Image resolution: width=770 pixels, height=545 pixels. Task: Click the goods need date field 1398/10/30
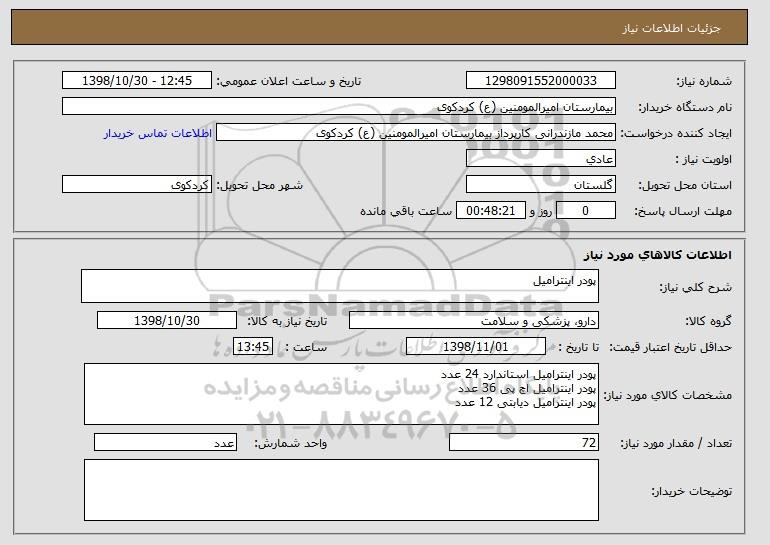(x=167, y=321)
